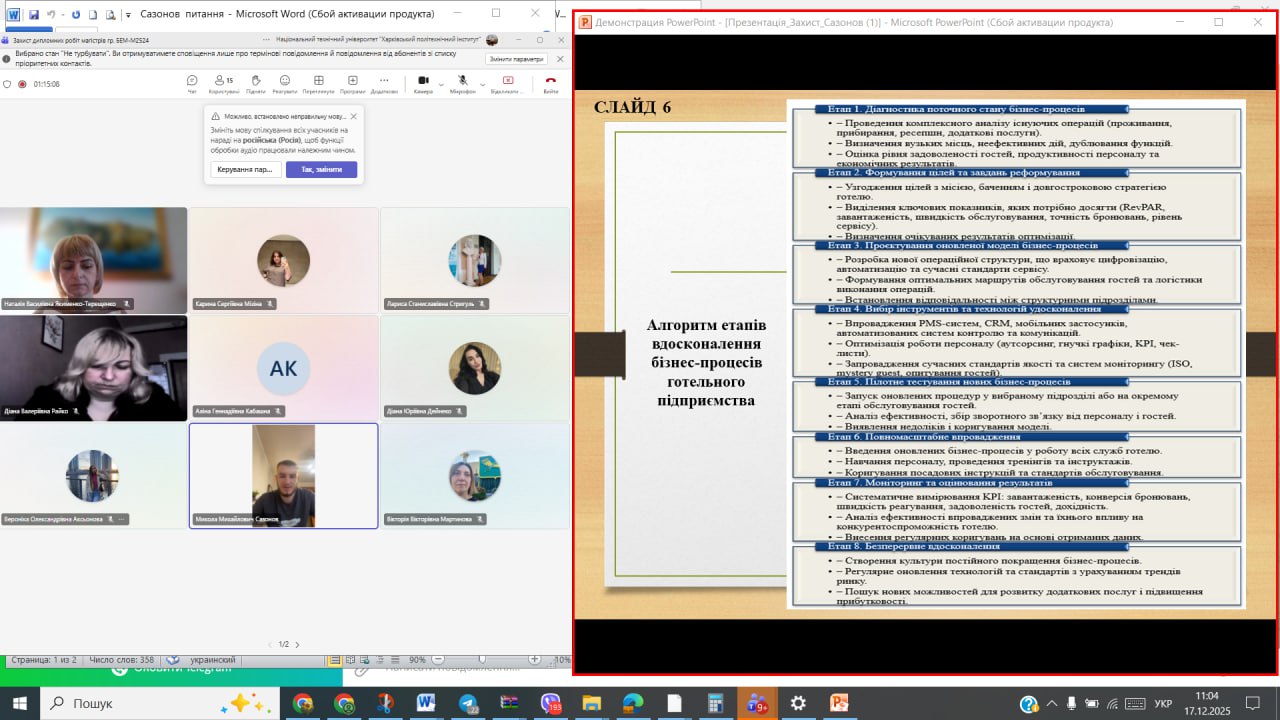
Task: Open the view layout options
Action: (x=318, y=82)
